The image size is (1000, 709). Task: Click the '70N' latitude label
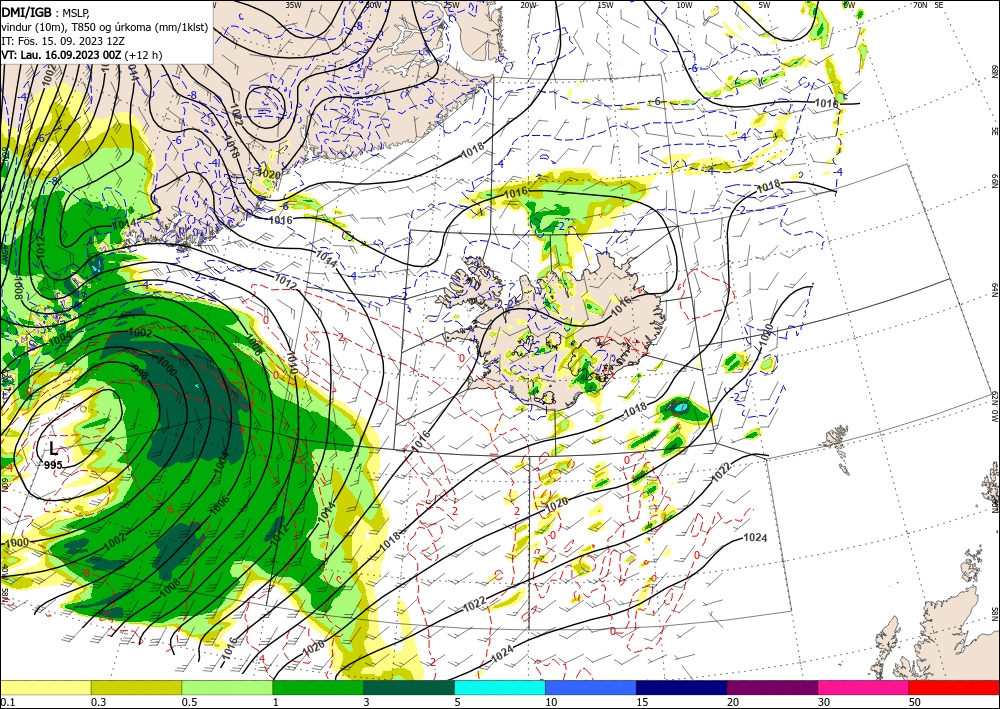[920, 4]
